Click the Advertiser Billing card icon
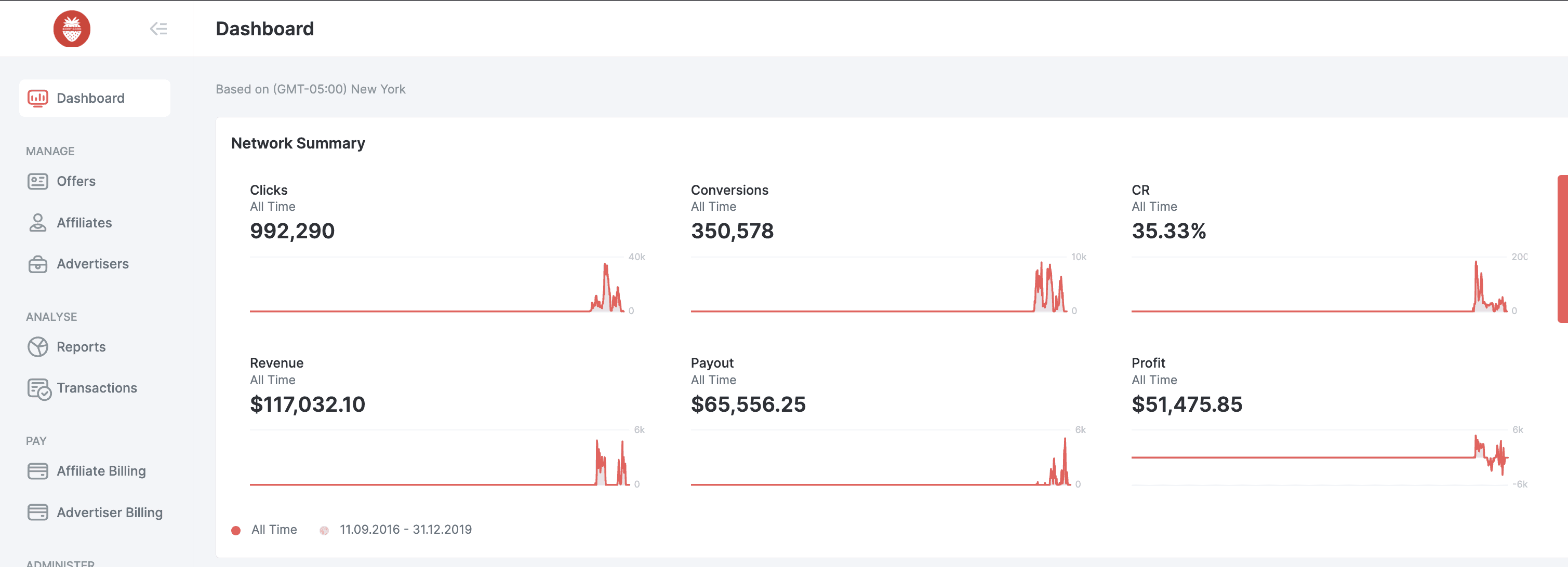The width and height of the screenshot is (1568, 567). tap(38, 512)
